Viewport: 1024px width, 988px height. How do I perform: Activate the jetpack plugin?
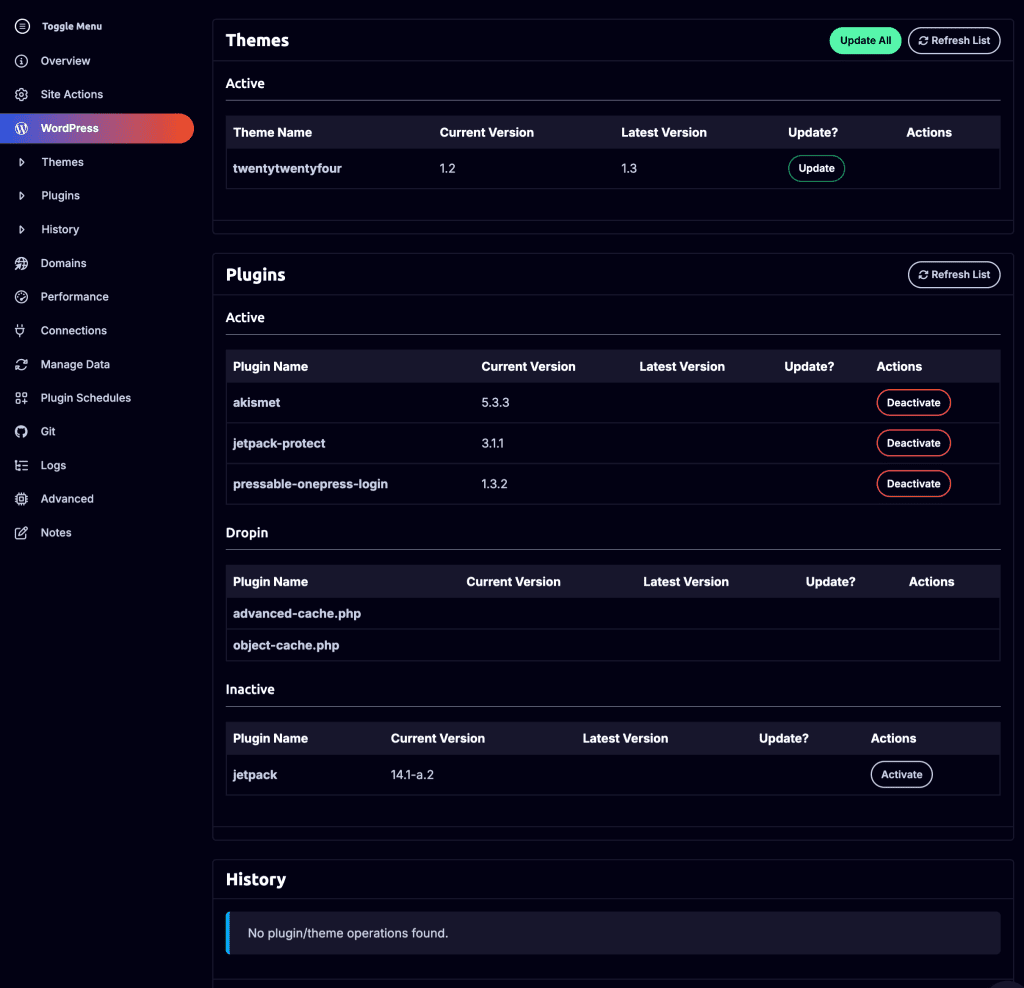(902, 774)
